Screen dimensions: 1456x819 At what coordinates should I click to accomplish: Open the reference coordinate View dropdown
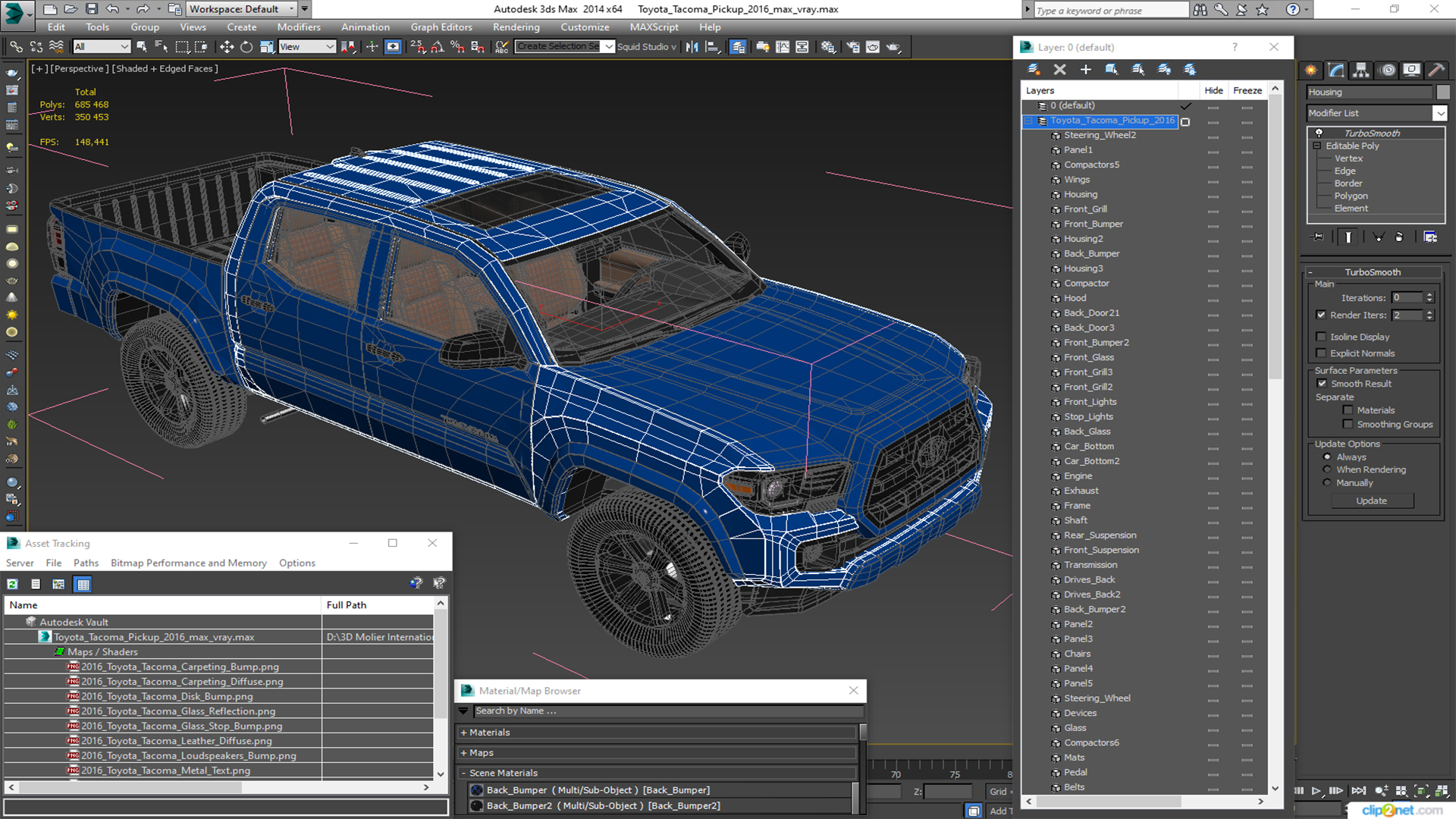[307, 47]
